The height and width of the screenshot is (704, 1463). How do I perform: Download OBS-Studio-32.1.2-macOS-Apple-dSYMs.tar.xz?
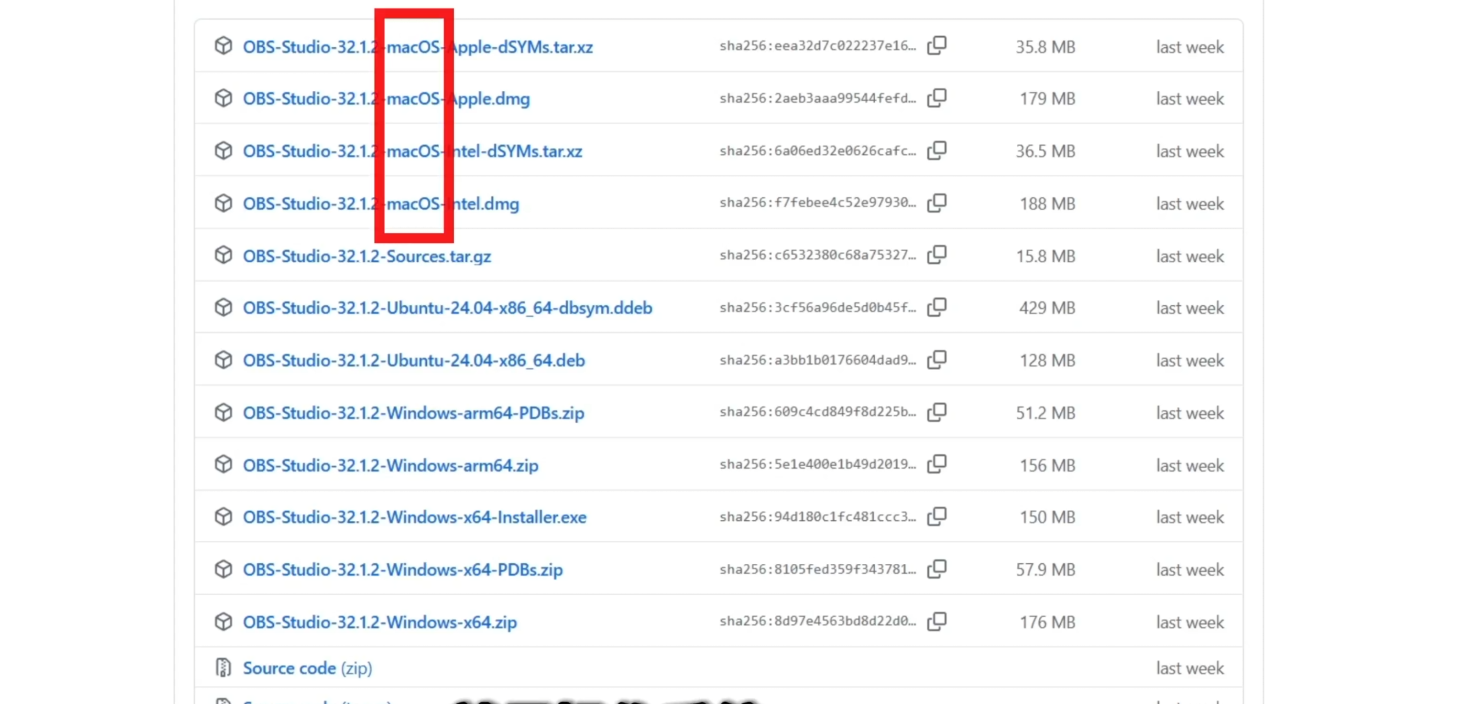coord(418,47)
